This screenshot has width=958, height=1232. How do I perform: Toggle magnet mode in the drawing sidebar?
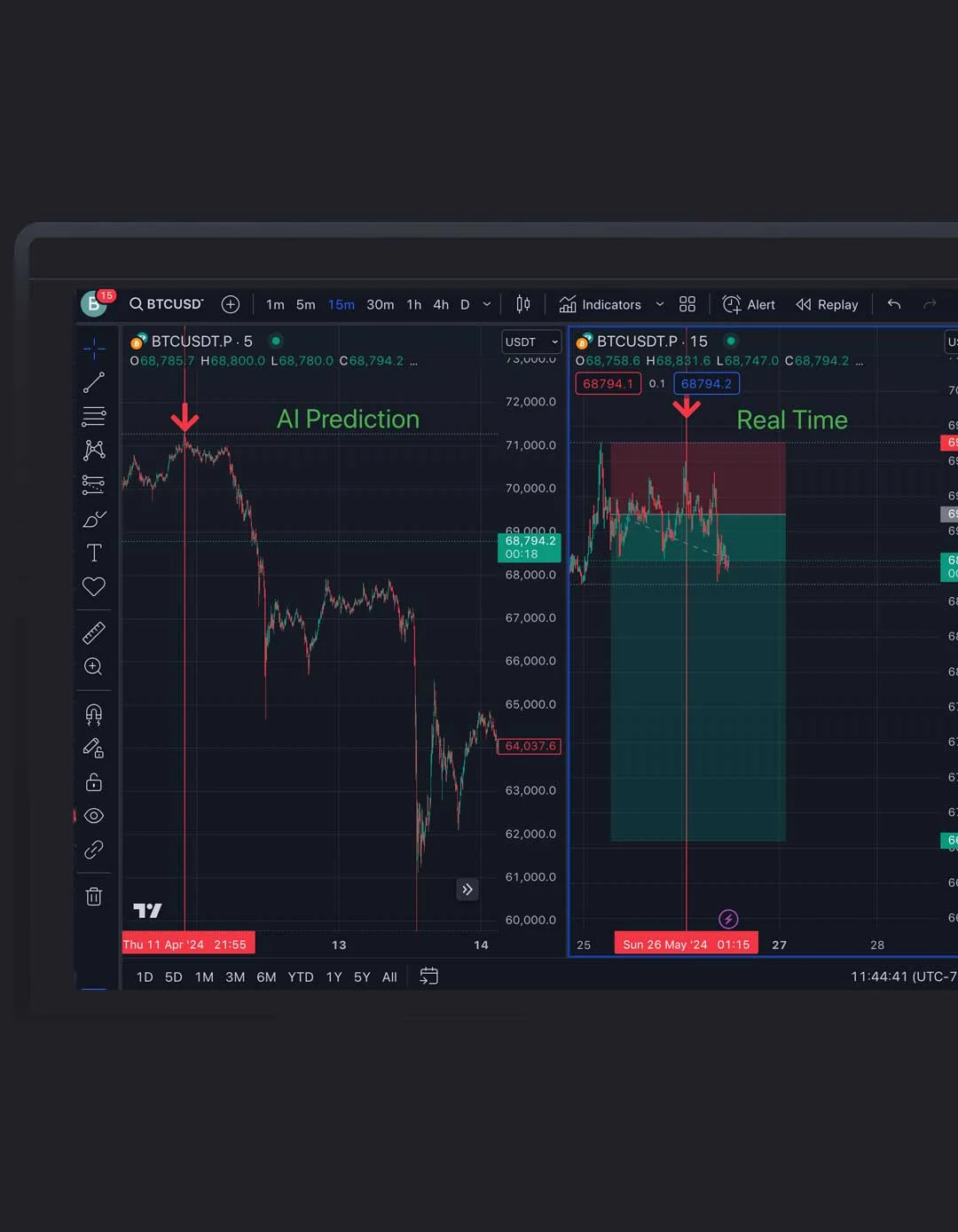coord(93,714)
